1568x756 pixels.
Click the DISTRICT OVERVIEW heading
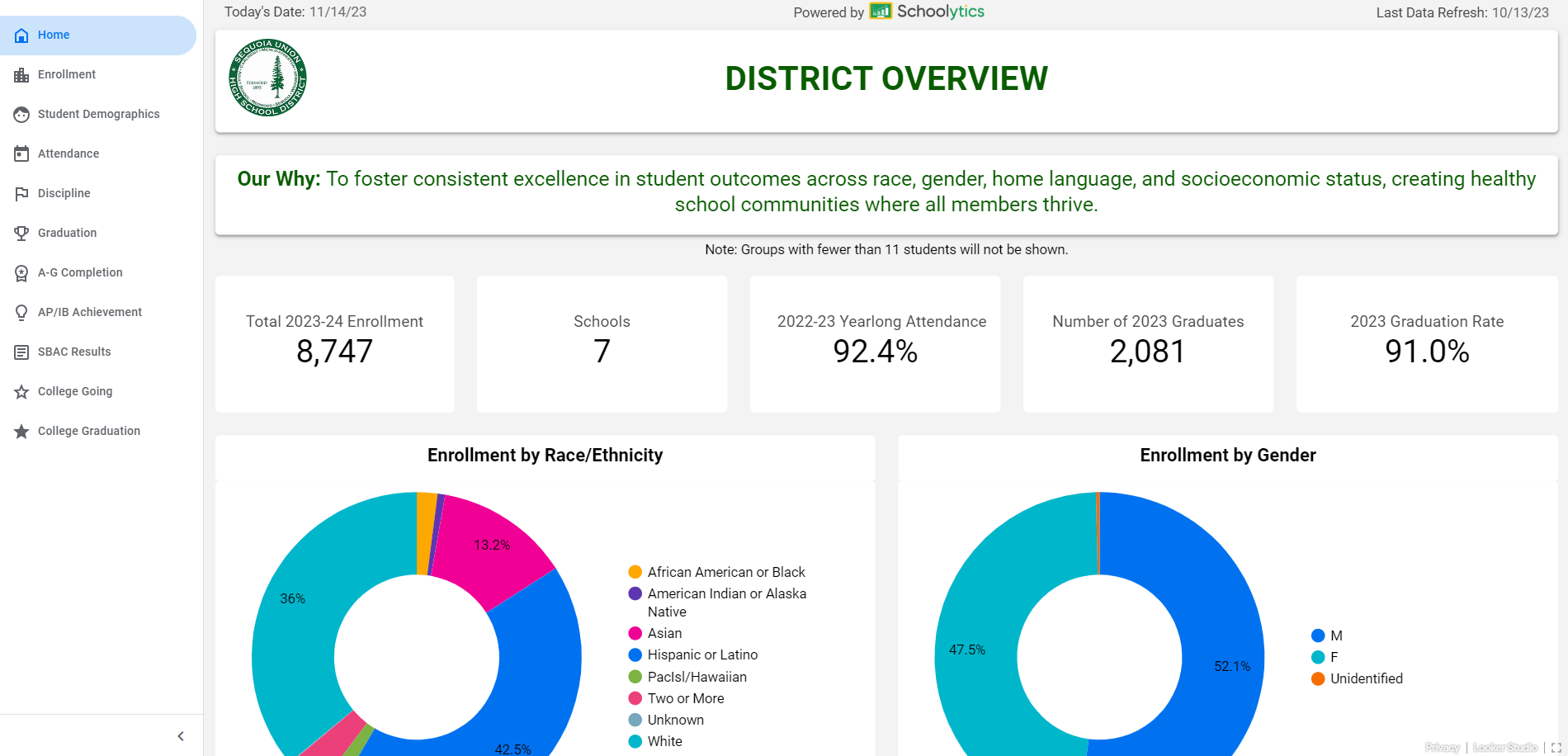(886, 79)
